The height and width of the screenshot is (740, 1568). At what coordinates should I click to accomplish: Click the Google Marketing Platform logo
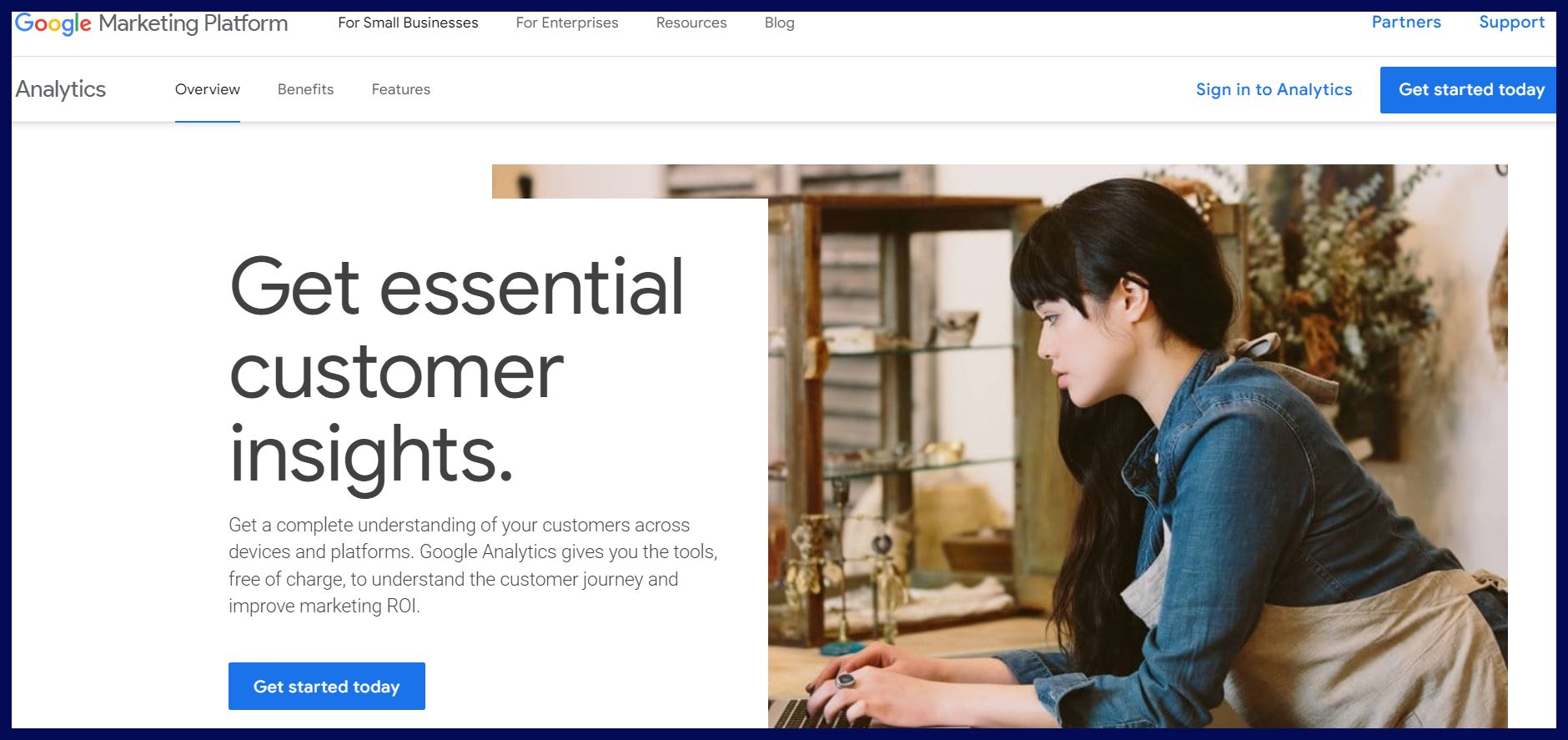click(151, 23)
